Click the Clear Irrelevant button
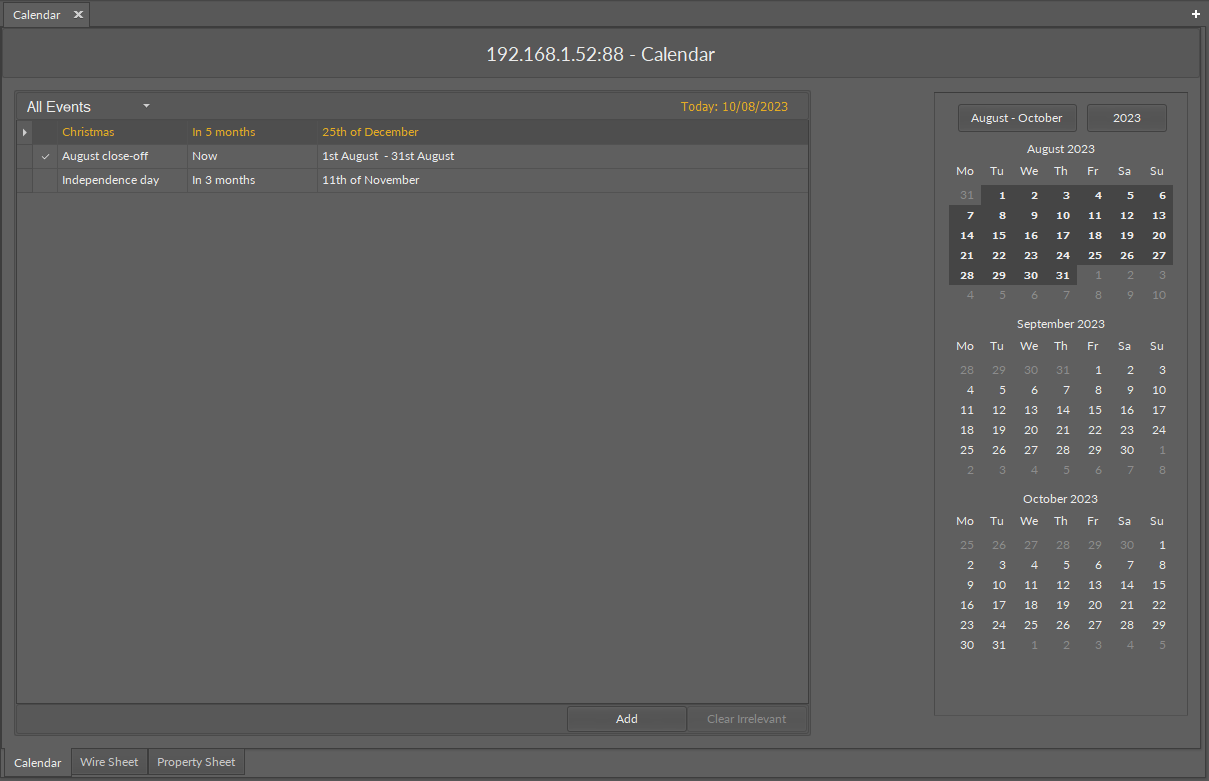Screen dimensions: 1209x781 tap(747, 718)
